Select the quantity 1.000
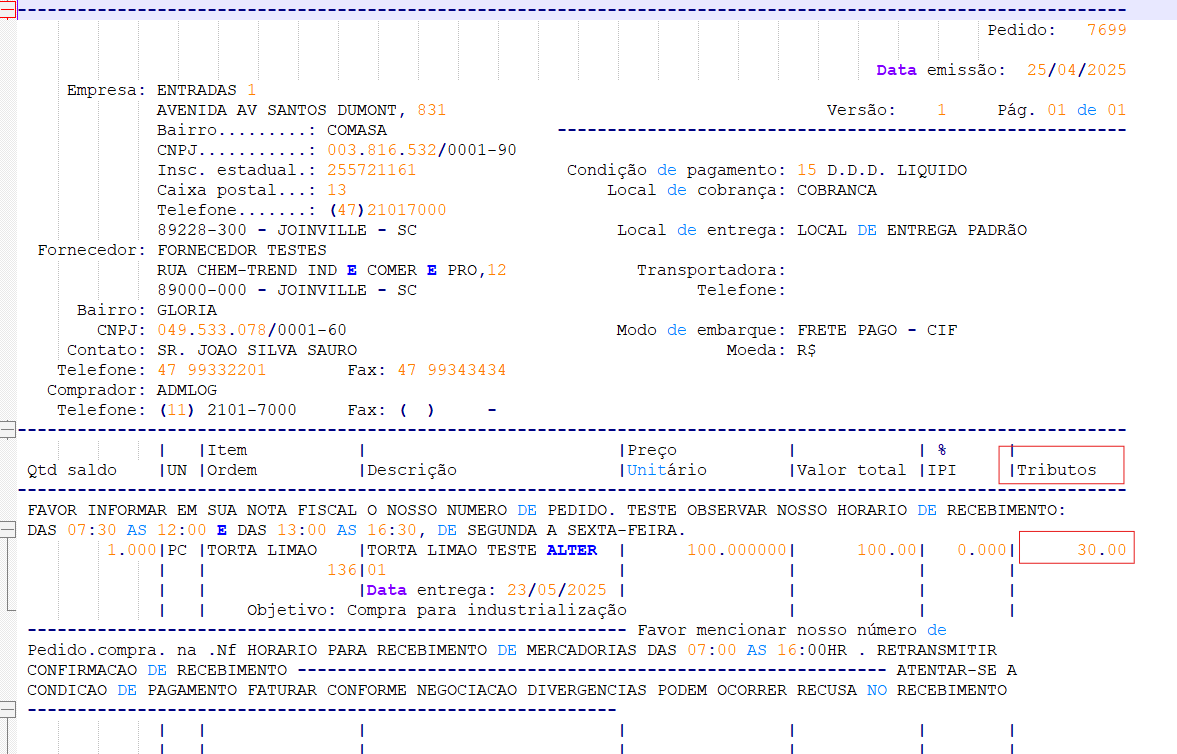This screenshot has width=1177, height=754. coord(131,550)
